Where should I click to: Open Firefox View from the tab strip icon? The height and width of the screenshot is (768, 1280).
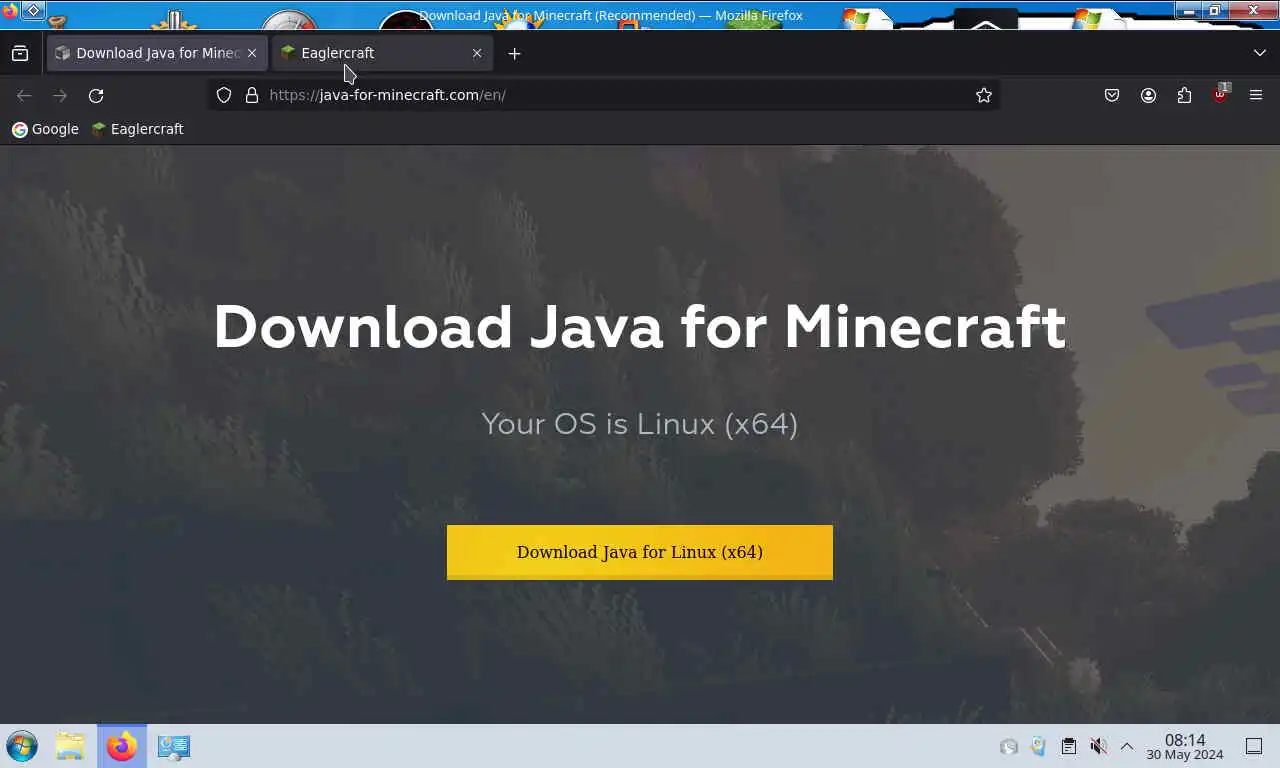[x=20, y=53]
